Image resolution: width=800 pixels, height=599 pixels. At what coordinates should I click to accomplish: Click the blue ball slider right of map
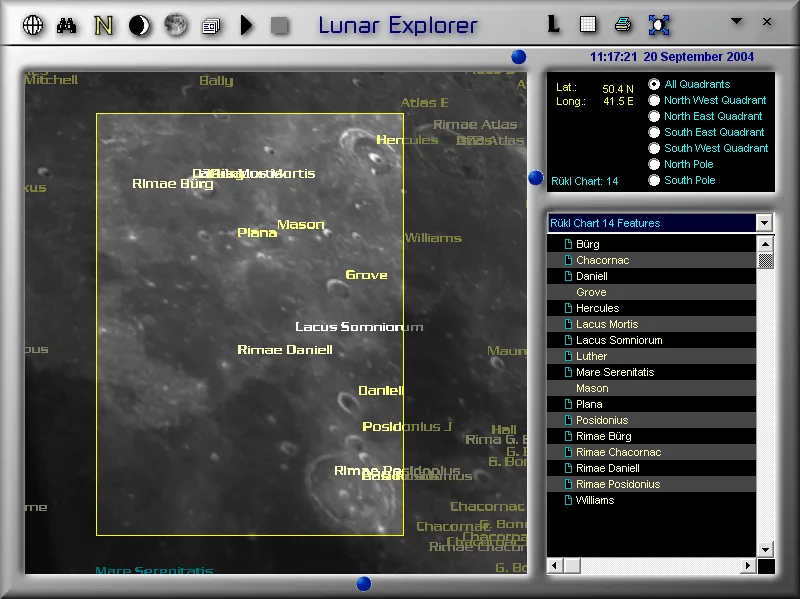pos(536,178)
